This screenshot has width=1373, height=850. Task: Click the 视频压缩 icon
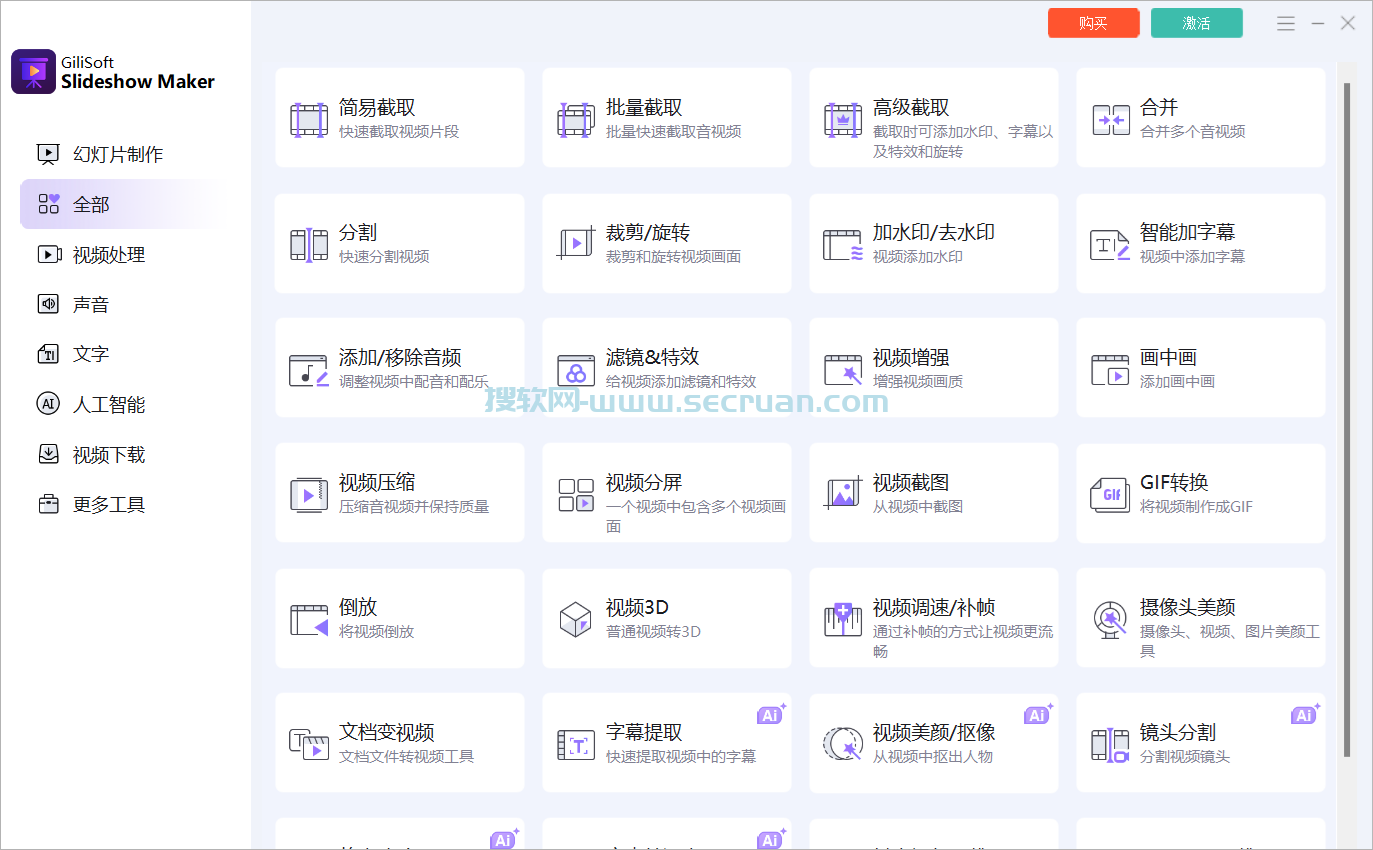tap(308, 495)
